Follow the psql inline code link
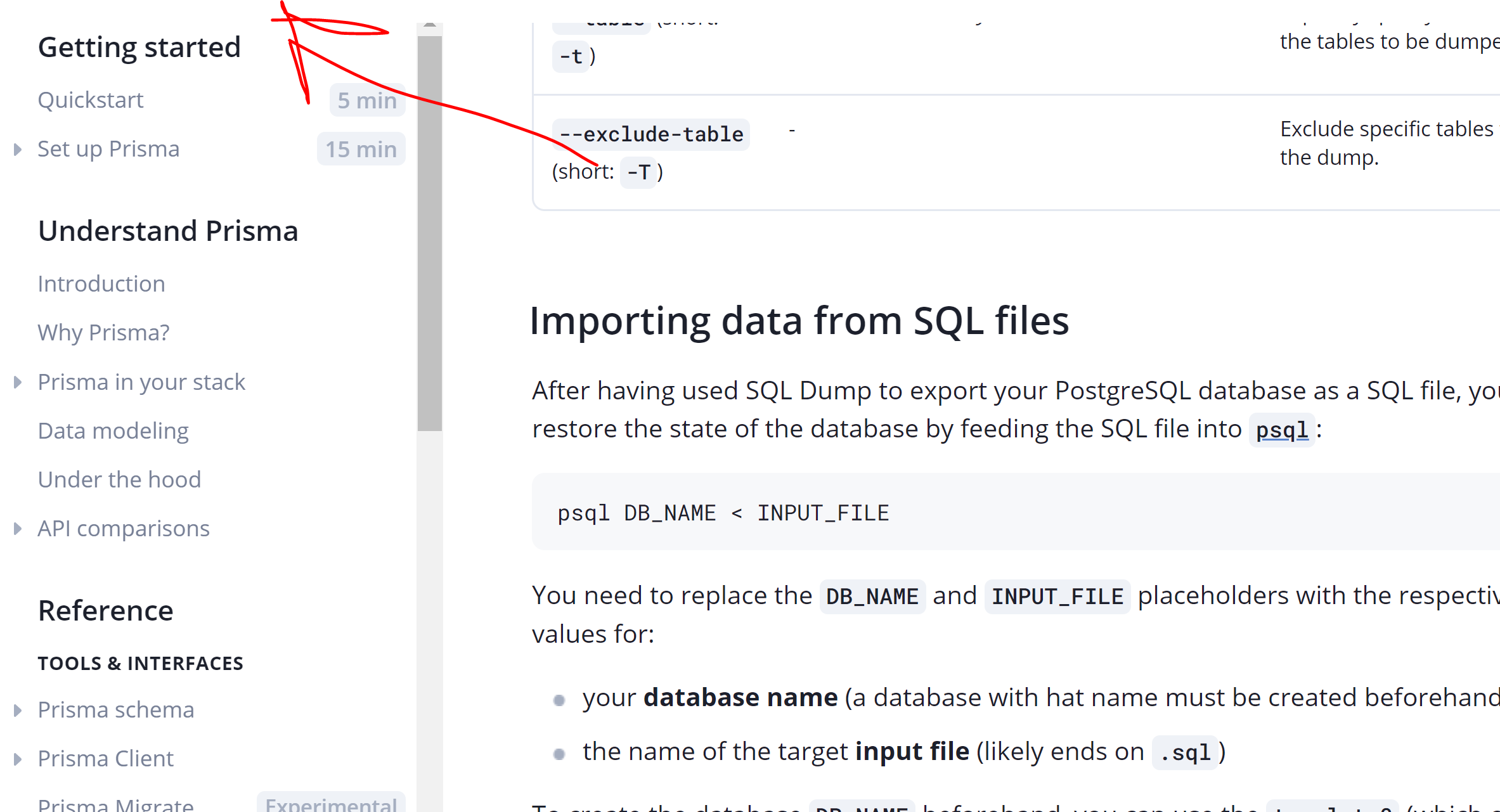The width and height of the screenshot is (1500, 812). tap(1282, 430)
